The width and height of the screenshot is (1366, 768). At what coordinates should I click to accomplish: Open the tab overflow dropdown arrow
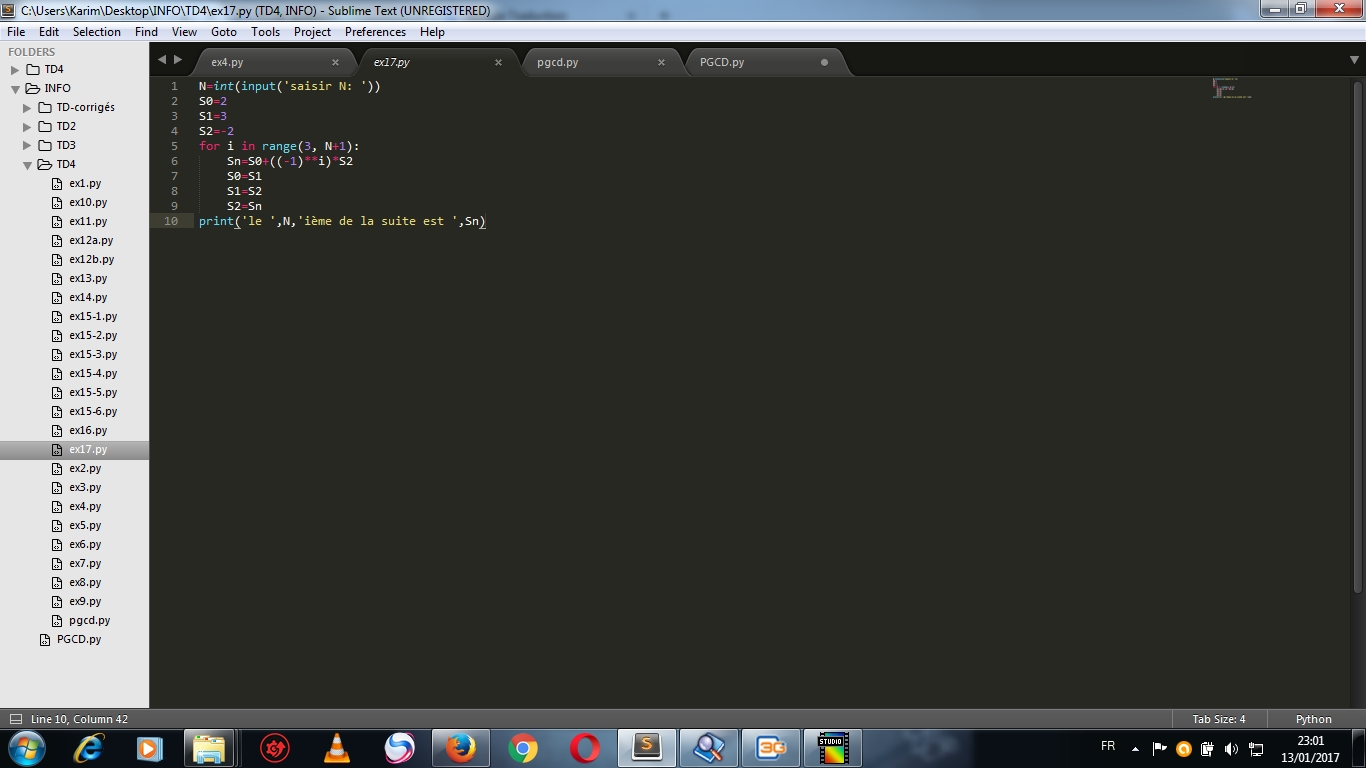pyautogui.click(x=1354, y=61)
